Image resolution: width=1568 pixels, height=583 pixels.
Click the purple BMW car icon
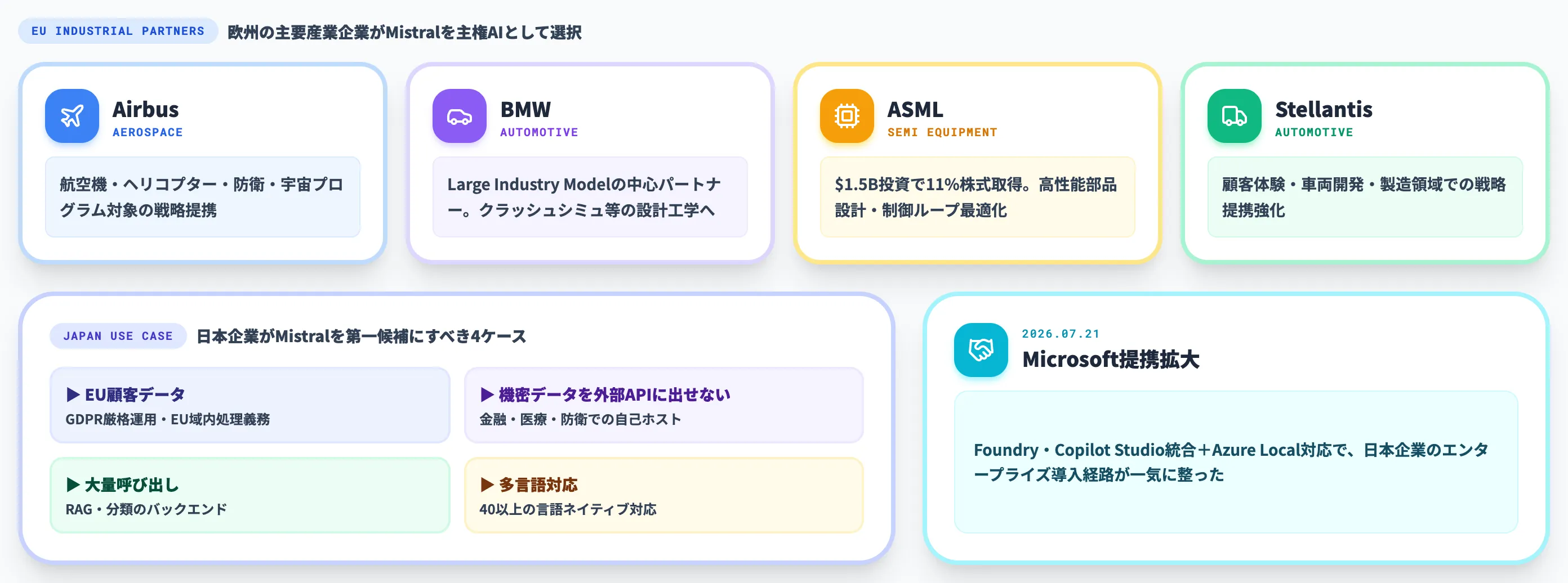pos(460,116)
